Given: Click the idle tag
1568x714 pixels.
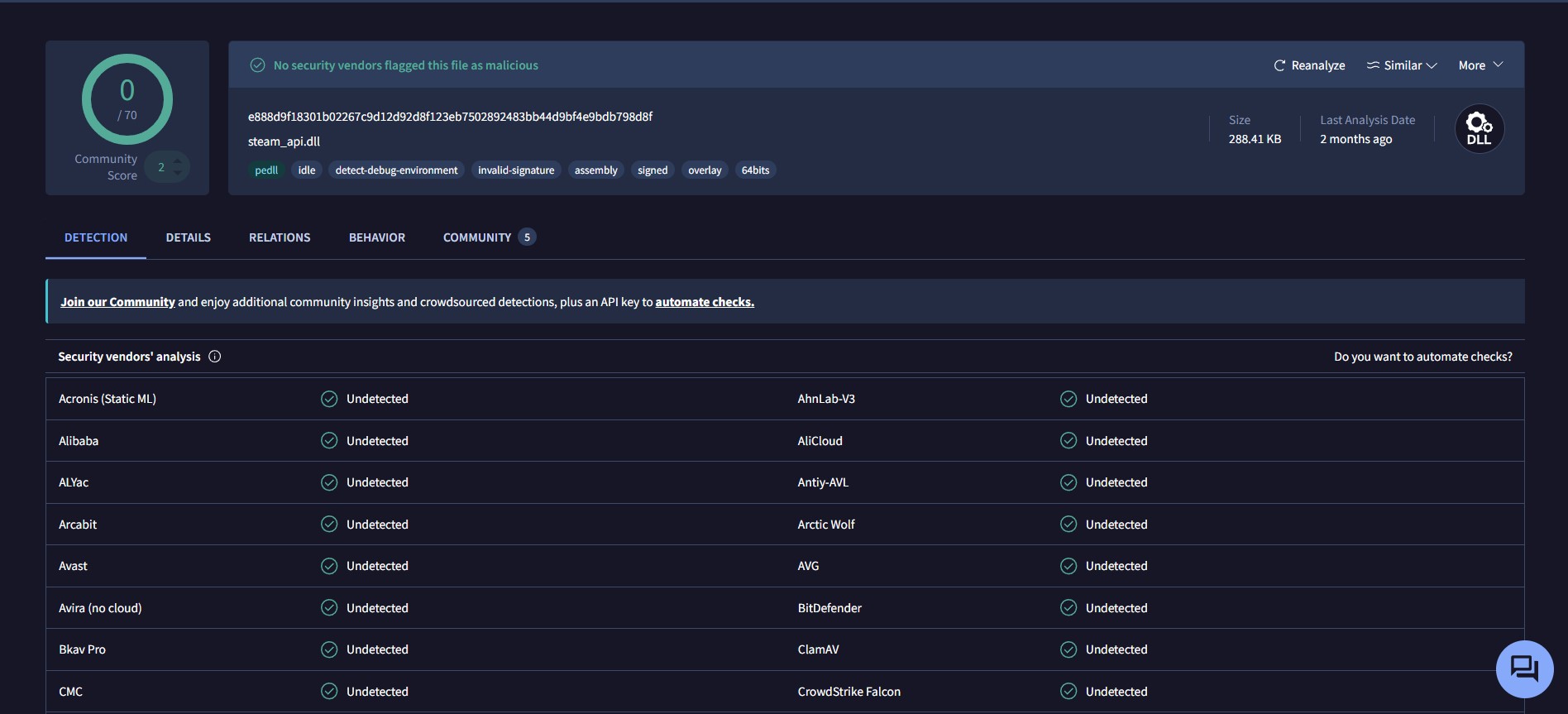Looking at the screenshot, I should [307, 170].
